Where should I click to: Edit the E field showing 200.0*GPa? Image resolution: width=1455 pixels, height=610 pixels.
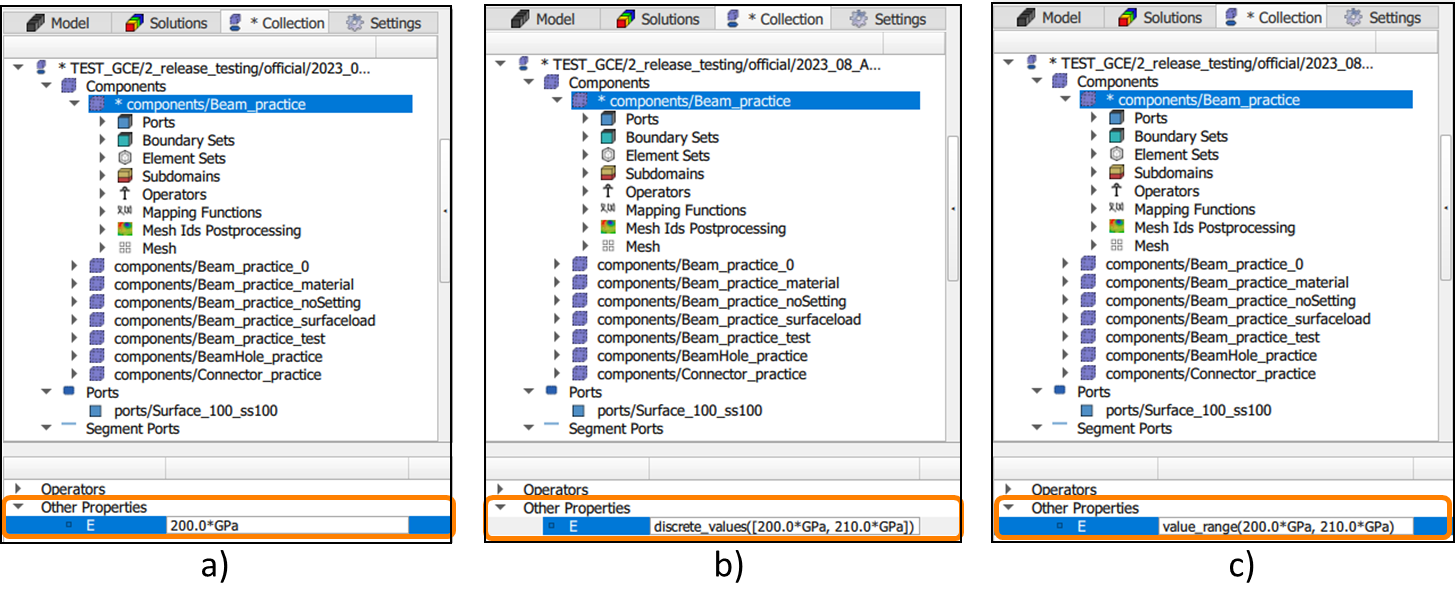click(x=288, y=525)
